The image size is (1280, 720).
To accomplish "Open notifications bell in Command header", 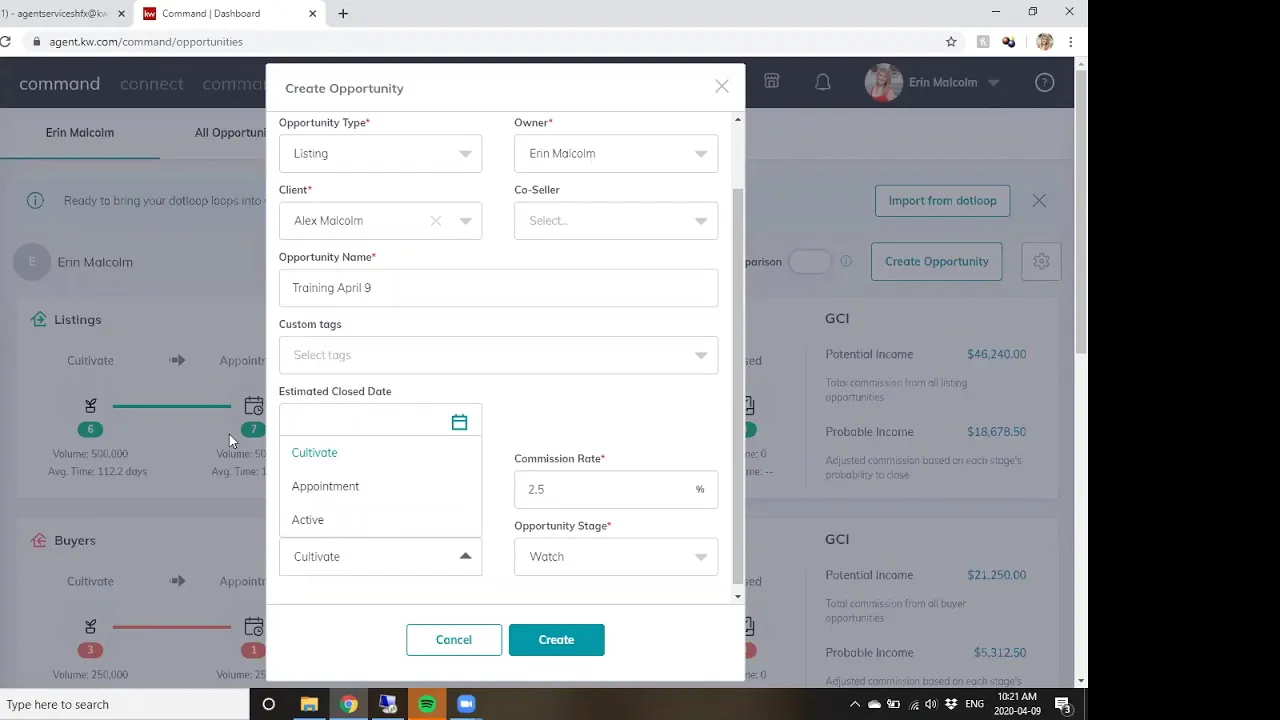I will click(823, 82).
